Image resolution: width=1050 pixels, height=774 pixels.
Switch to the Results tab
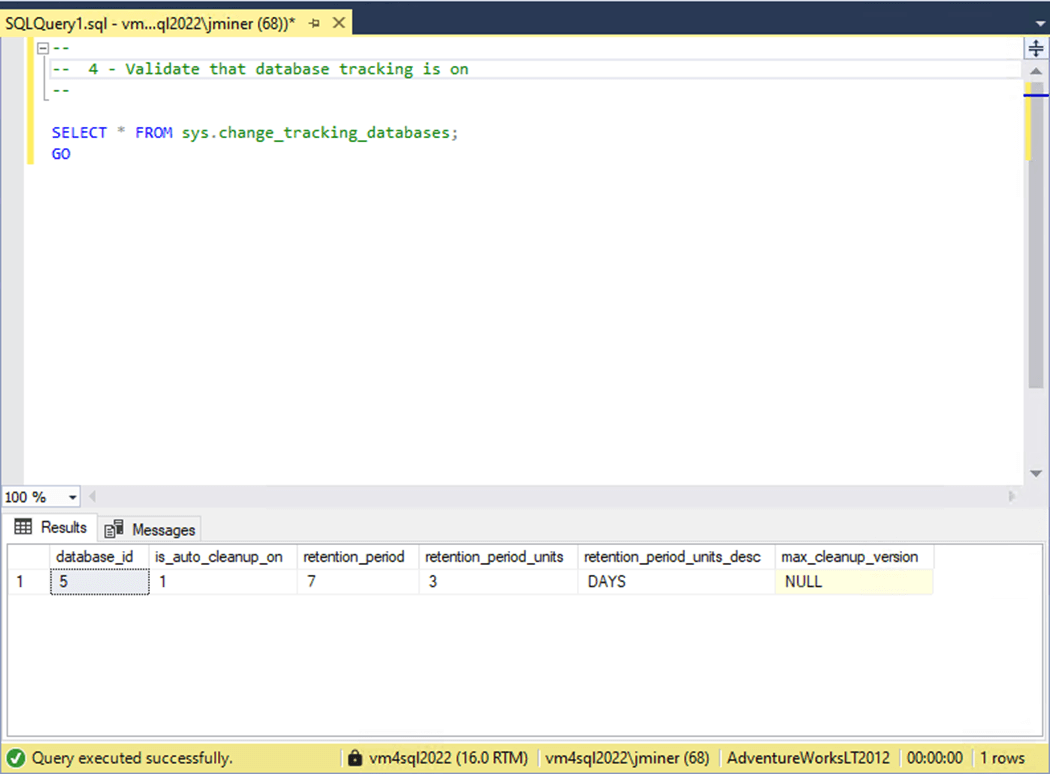click(x=52, y=528)
